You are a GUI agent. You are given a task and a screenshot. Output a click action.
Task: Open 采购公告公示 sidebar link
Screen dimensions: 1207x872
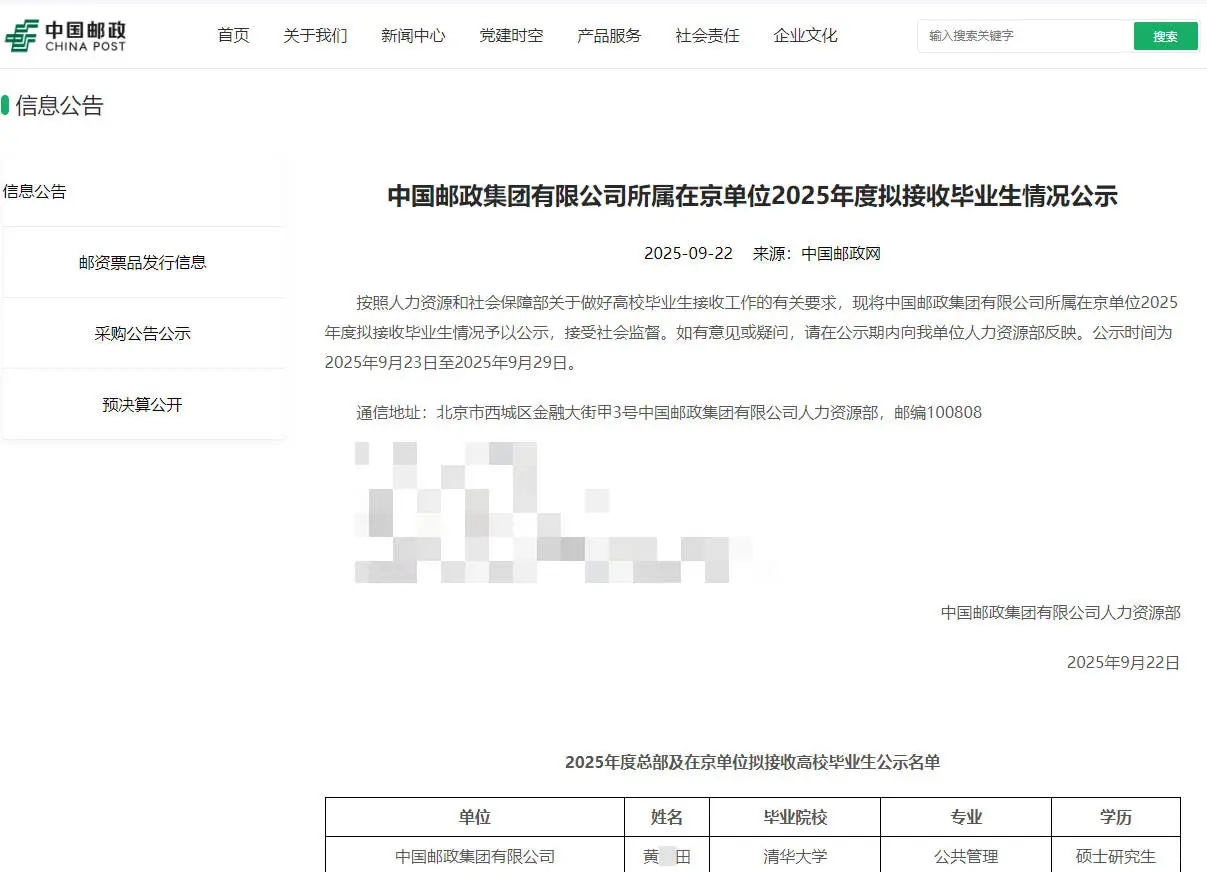[143, 334]
